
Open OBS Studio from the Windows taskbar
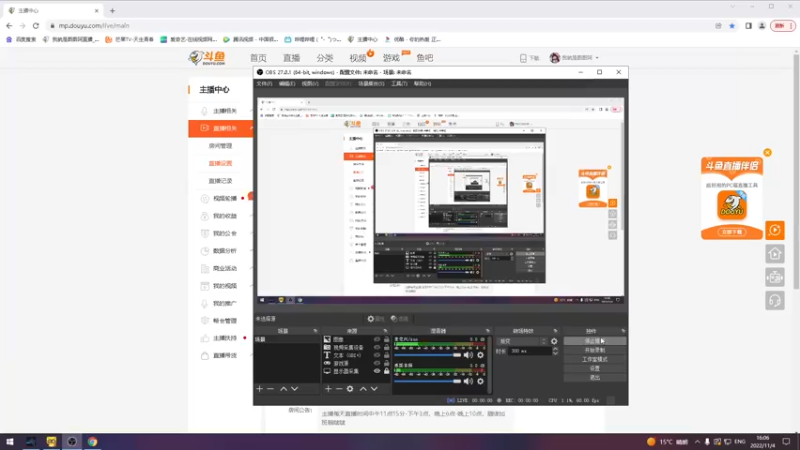[x=72, y=442]
